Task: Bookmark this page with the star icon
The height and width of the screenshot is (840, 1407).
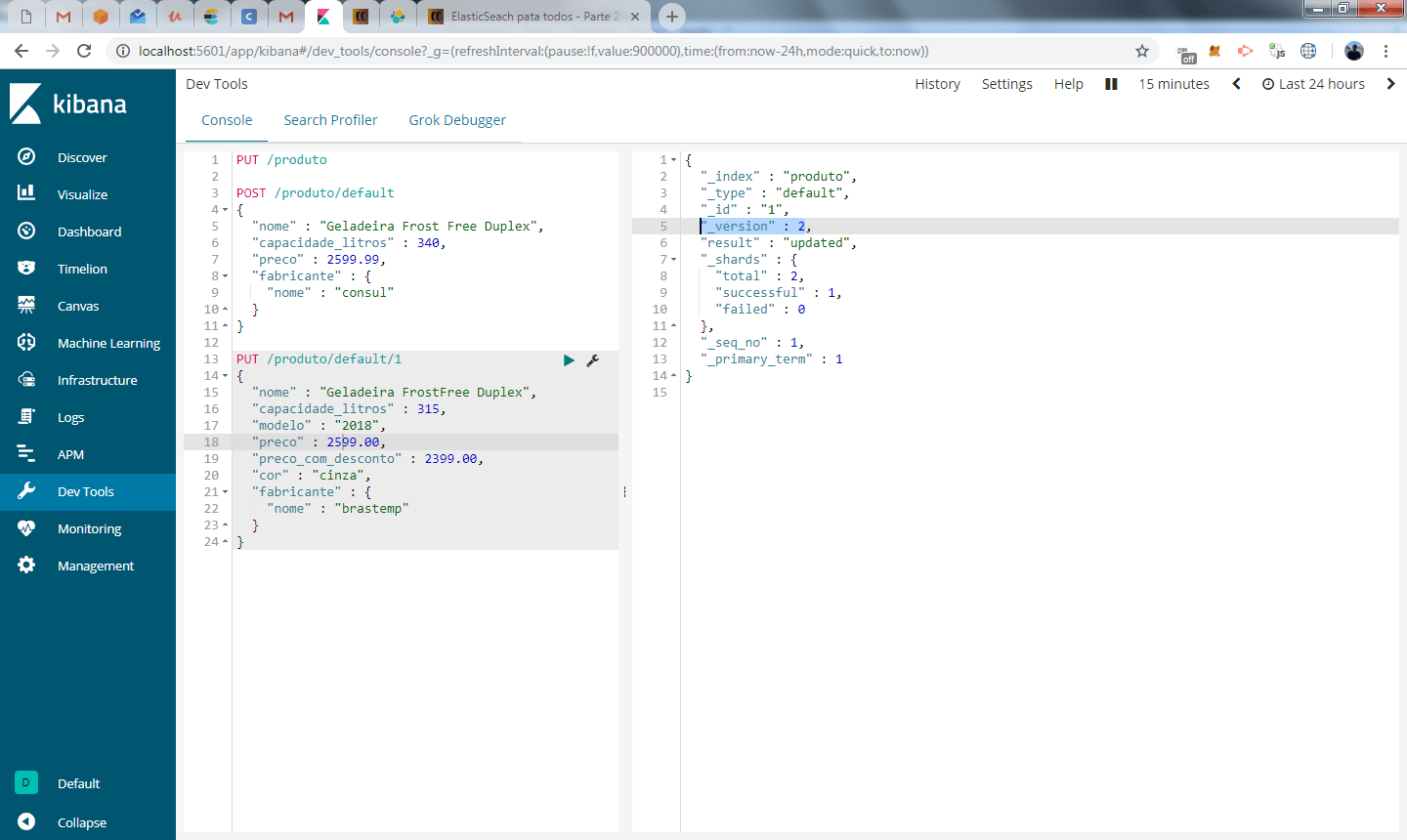Action: [1142, 51]
